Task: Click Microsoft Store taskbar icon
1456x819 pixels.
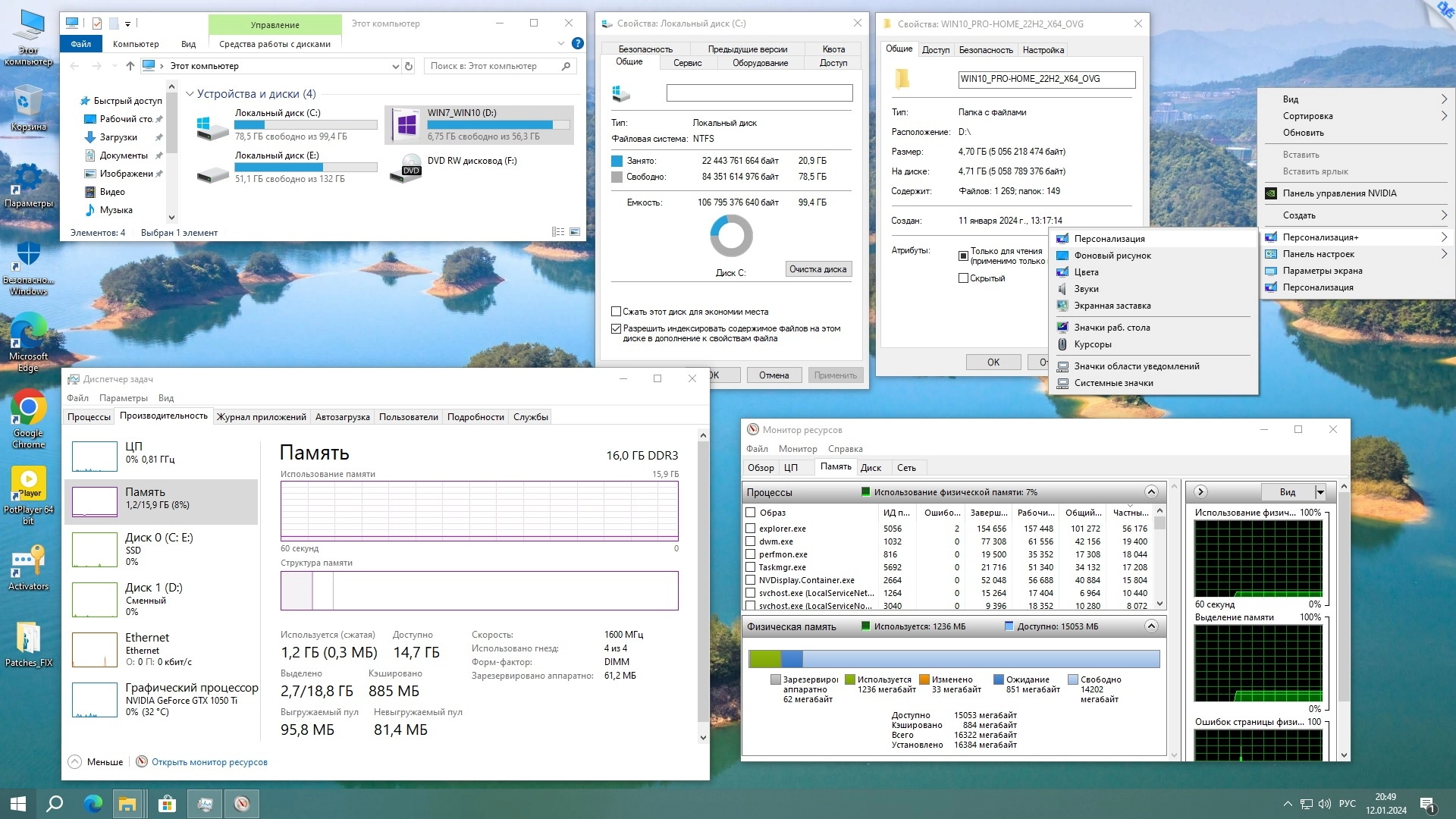Action: click(x=167, y=804)
